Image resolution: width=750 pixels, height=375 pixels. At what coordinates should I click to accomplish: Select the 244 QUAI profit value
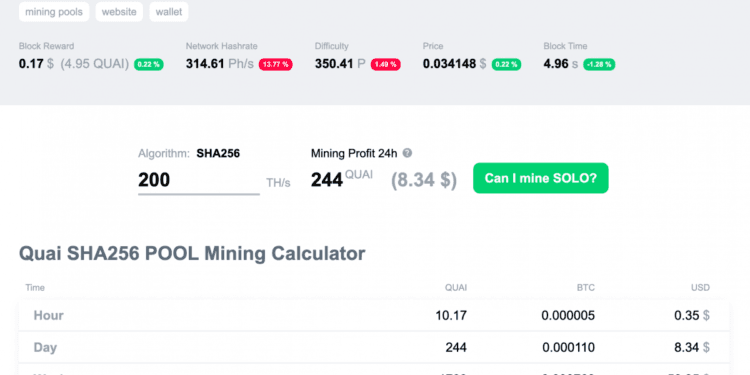click(x=342, y=179)
